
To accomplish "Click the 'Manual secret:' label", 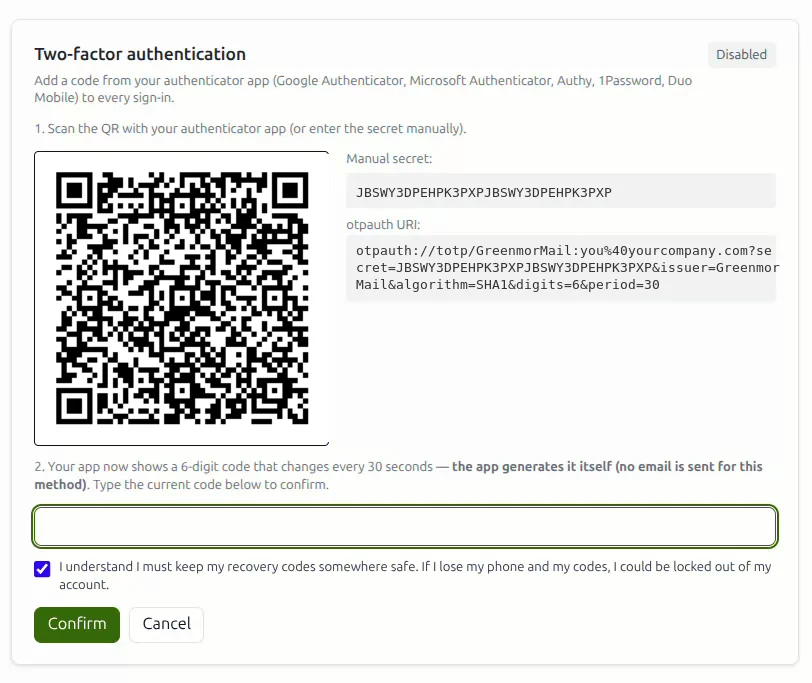I will [389, 158].
